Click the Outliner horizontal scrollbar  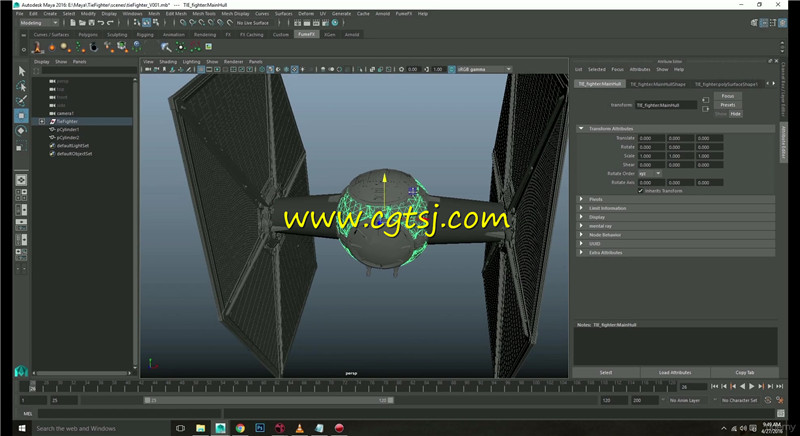tap(81, 373)
